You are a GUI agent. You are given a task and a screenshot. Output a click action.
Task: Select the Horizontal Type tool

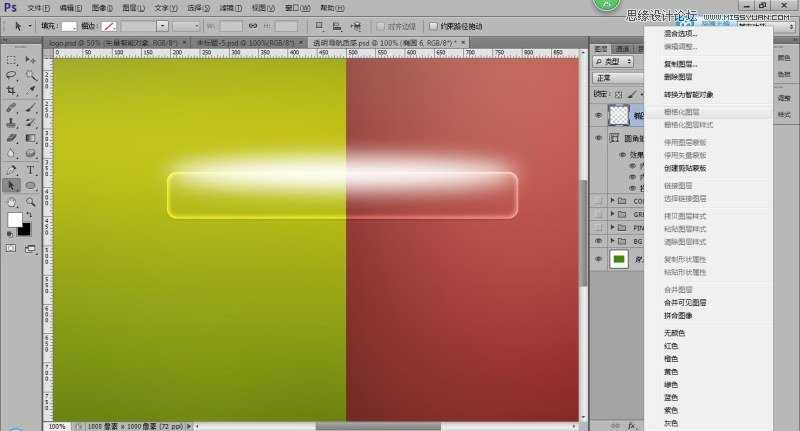(31, 168)
